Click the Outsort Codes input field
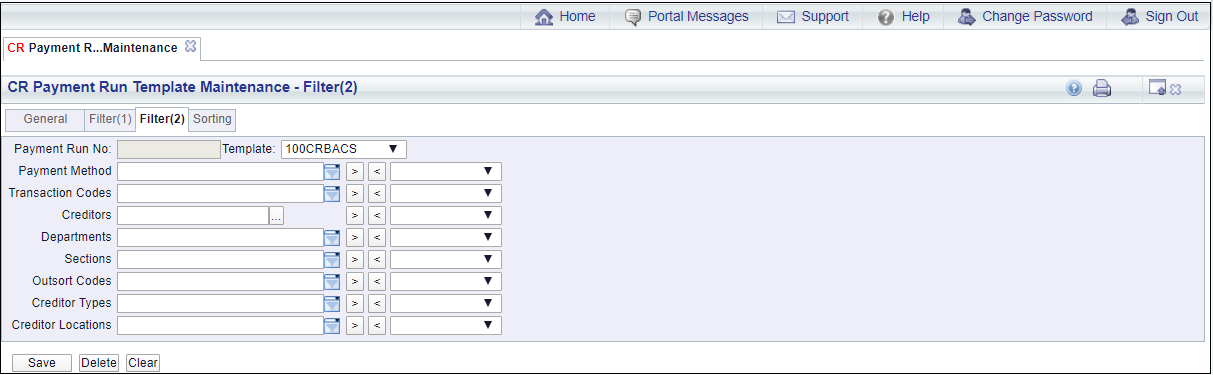 pyautogui.click(x=220, y=281)
